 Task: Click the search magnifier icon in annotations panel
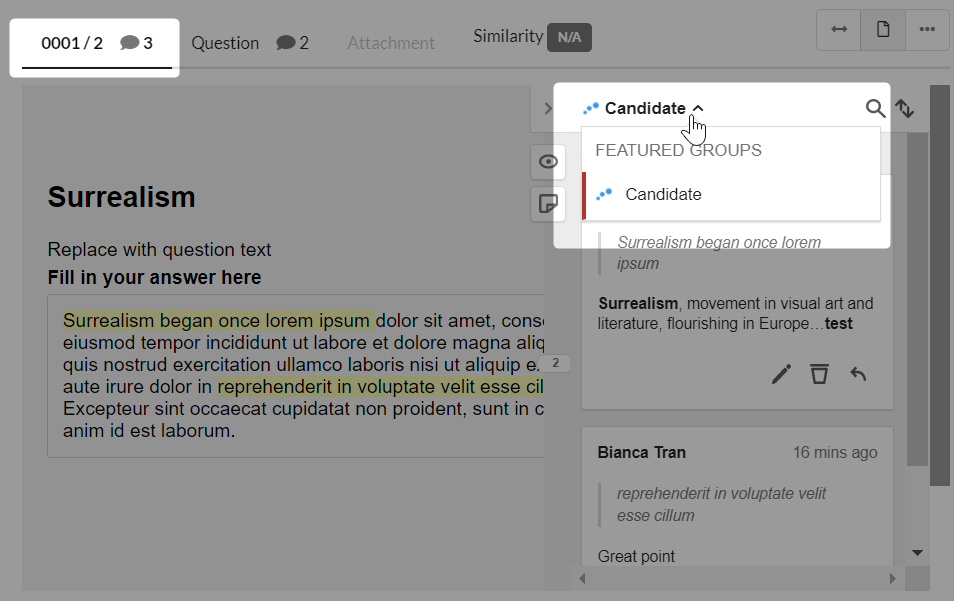(875, 108)
